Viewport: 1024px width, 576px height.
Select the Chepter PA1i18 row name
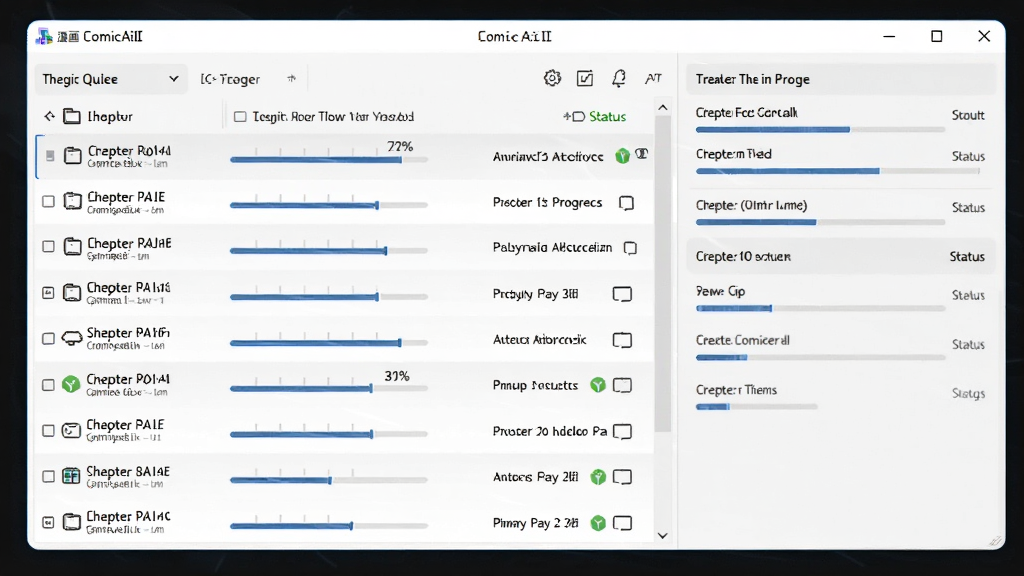click(129, 288)
